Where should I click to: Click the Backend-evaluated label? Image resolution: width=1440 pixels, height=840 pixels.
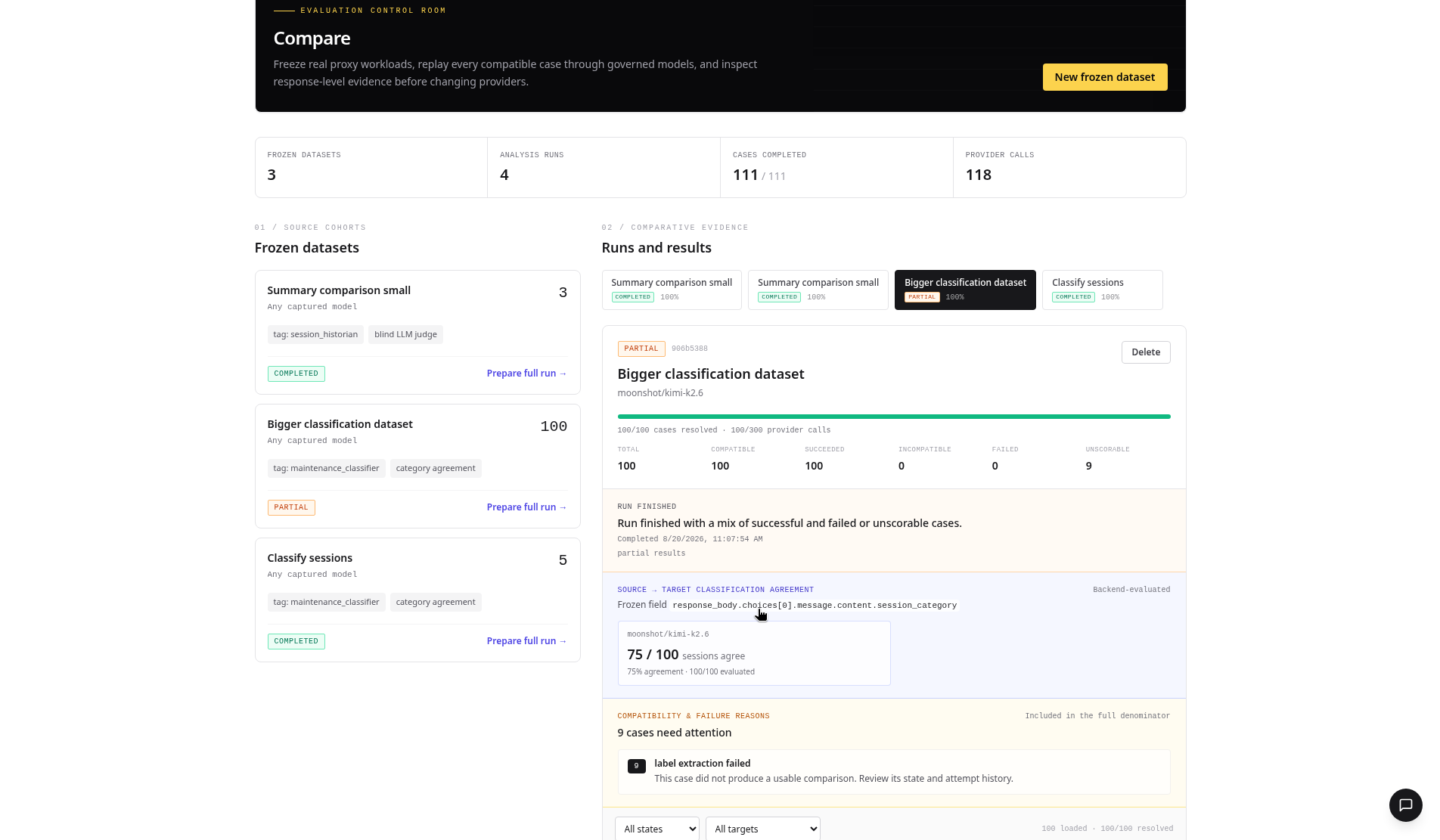tap(1131, 590)
